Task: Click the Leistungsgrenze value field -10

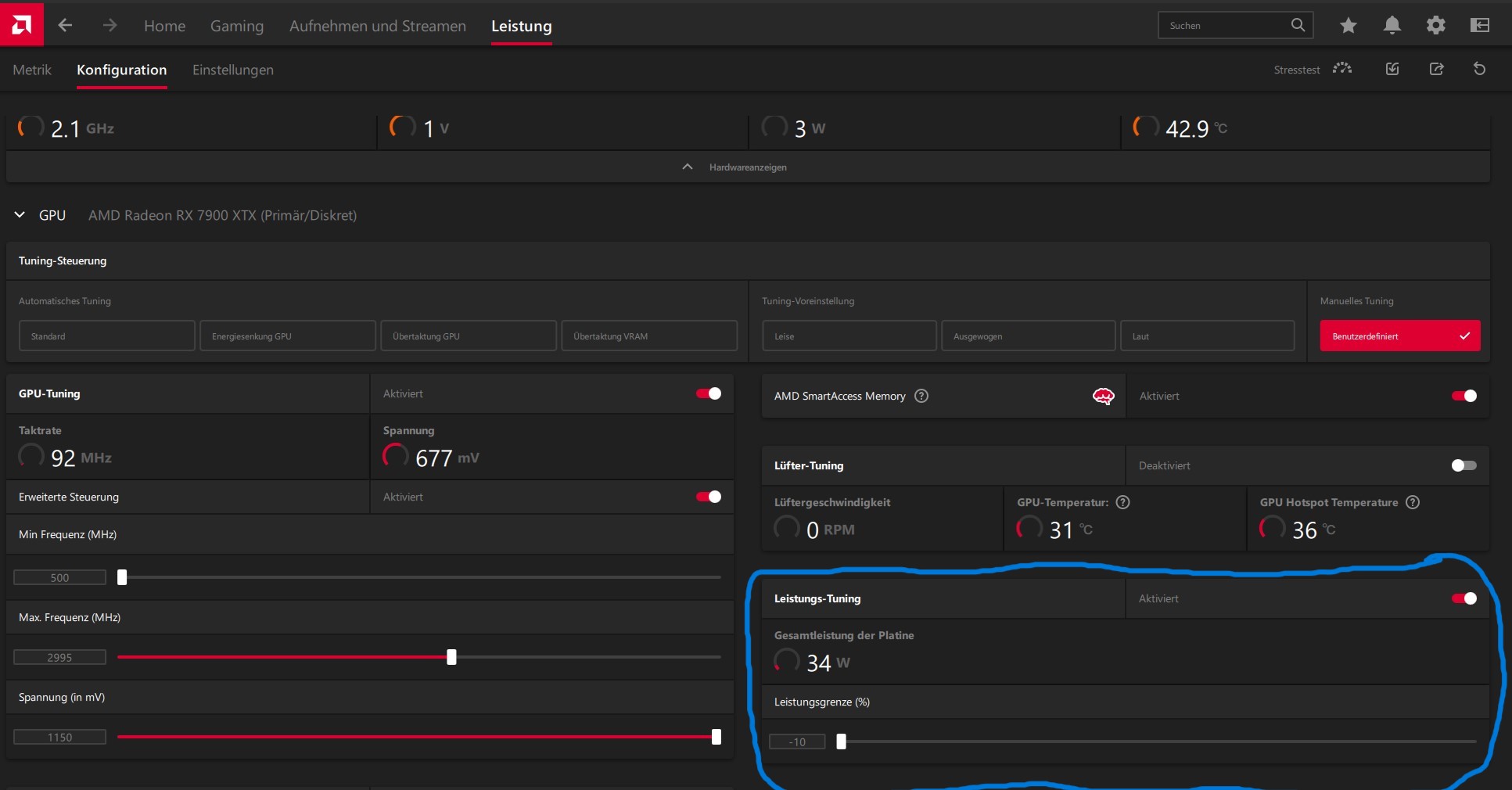Action: (797, 742)
